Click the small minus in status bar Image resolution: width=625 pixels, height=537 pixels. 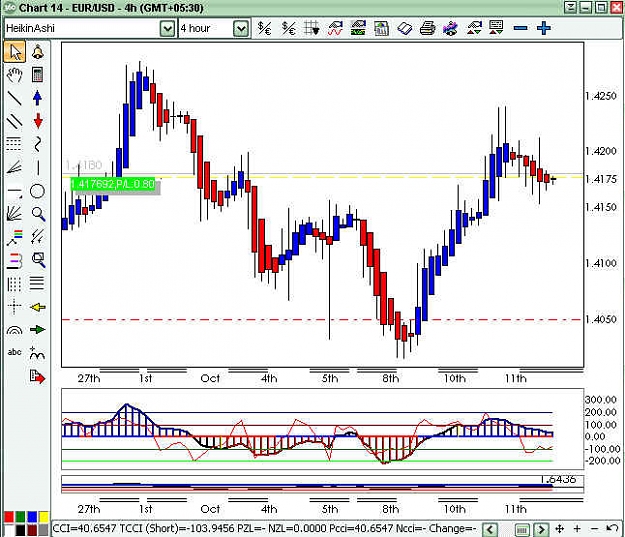594,529
